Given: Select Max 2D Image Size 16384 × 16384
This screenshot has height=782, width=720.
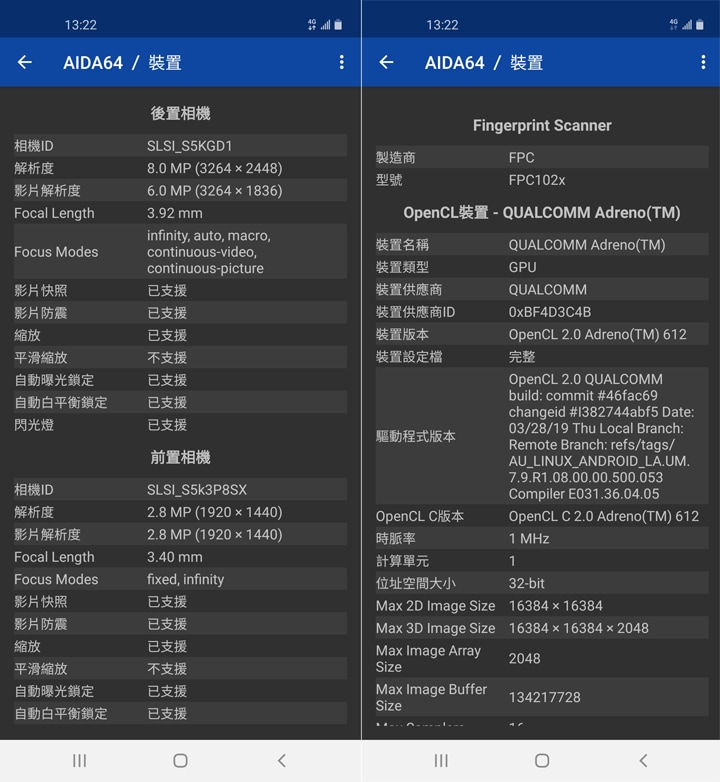Looking at the screenshot, I should coord(555,606).
